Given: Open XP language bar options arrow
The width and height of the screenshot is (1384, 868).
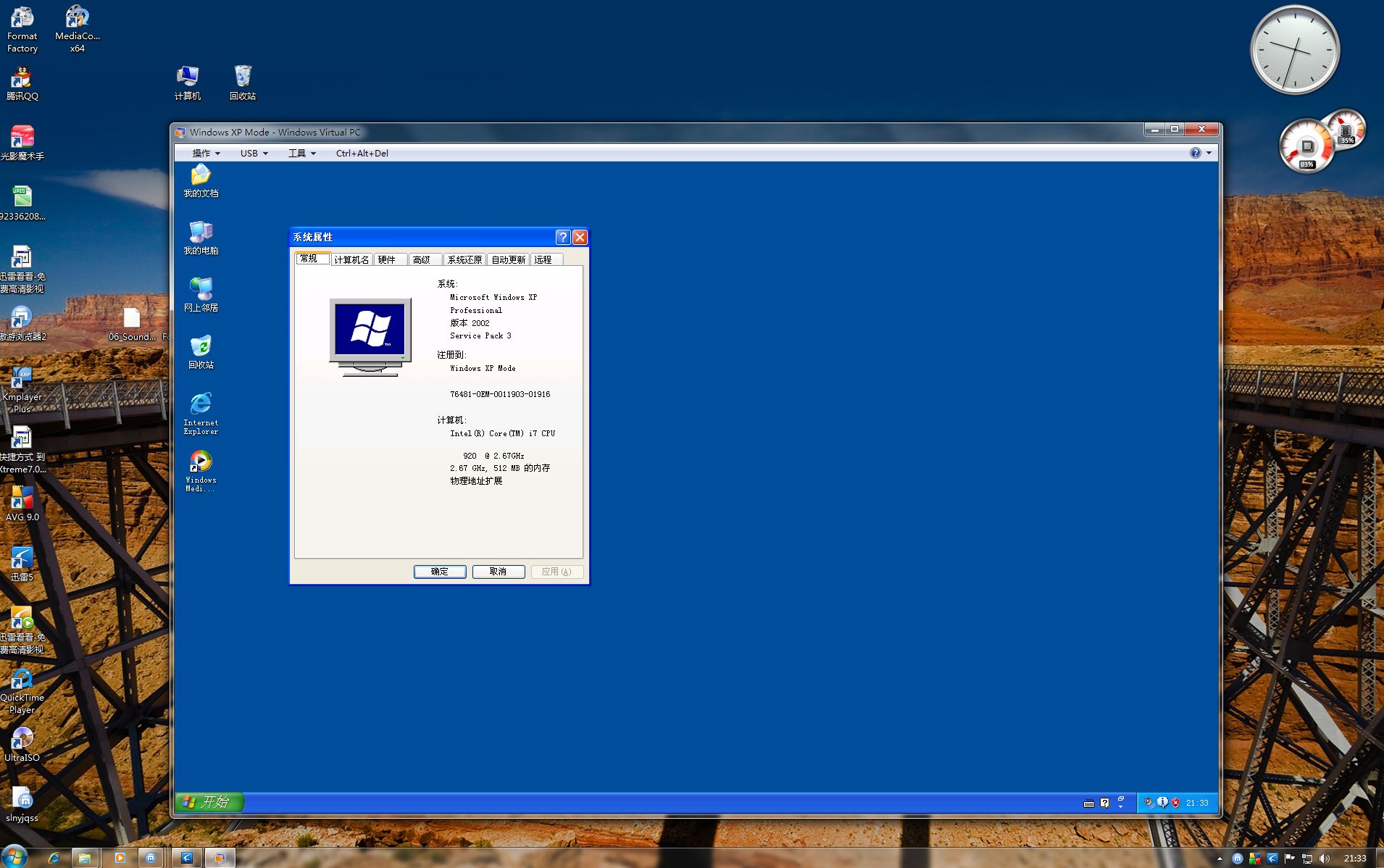Looking at the screenshot, I should click(1121, 806).
